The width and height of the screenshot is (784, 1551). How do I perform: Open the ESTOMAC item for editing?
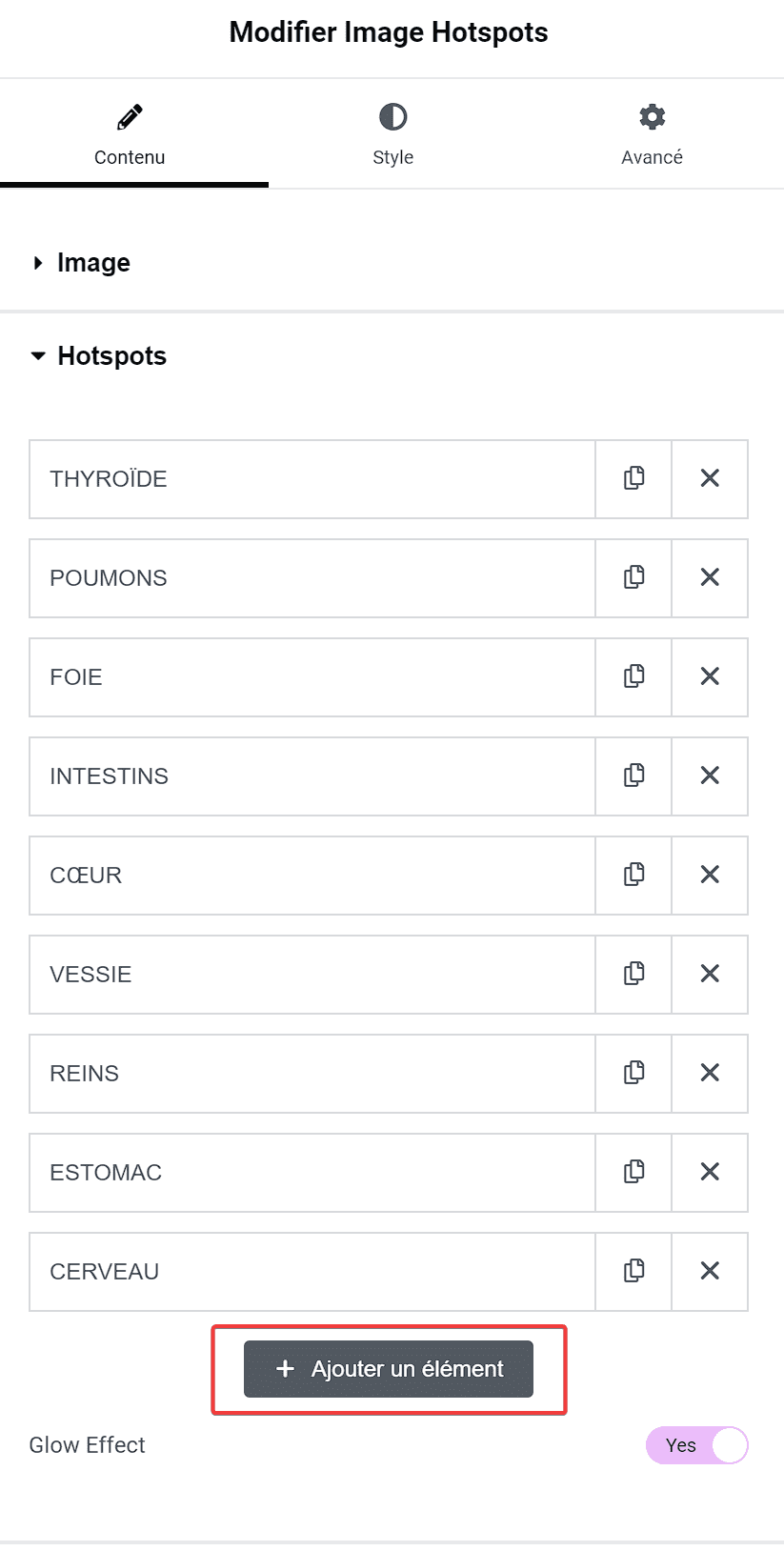312,1172
